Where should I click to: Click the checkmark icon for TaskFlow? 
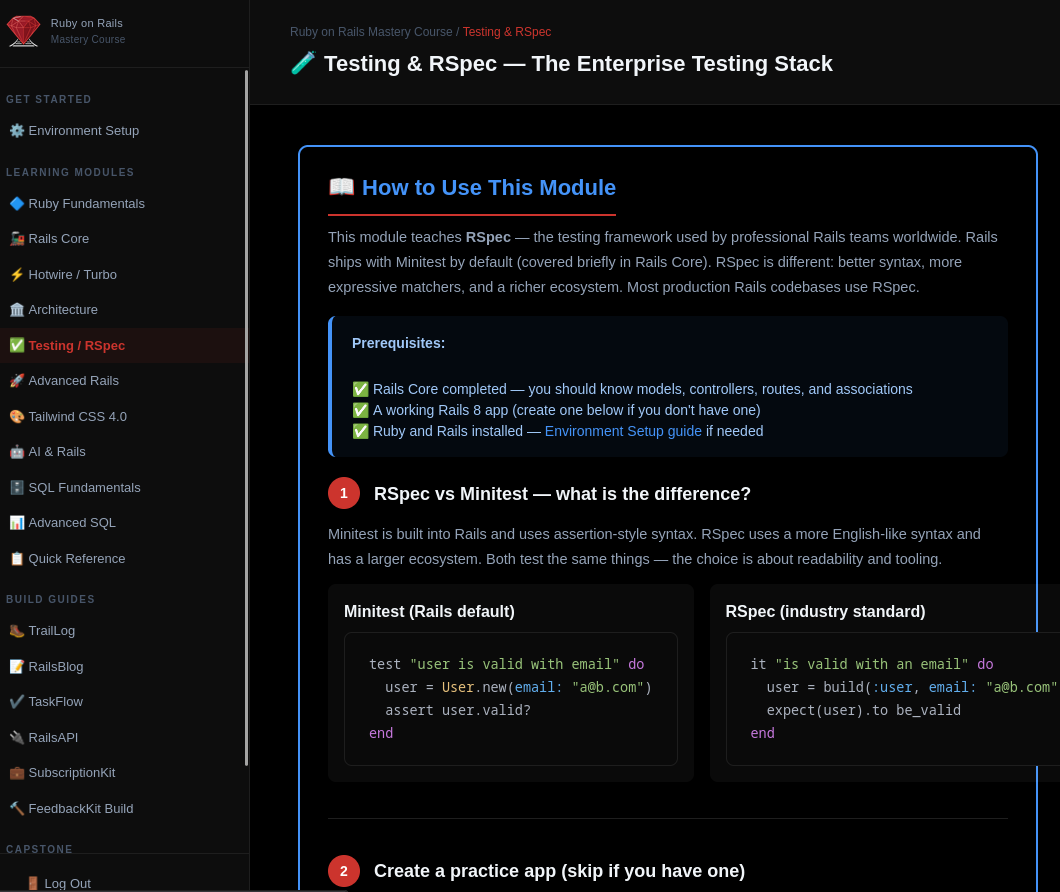(x=17, y=702)
